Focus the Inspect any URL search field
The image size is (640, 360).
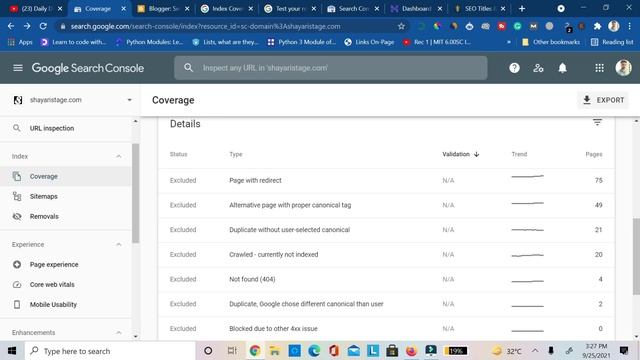[331, 68]
